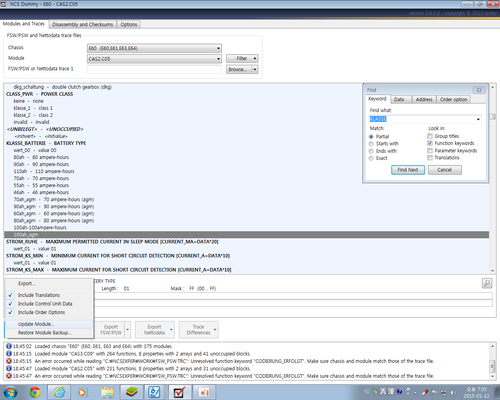Click the log panel's scrollbar up arrow

492,346
